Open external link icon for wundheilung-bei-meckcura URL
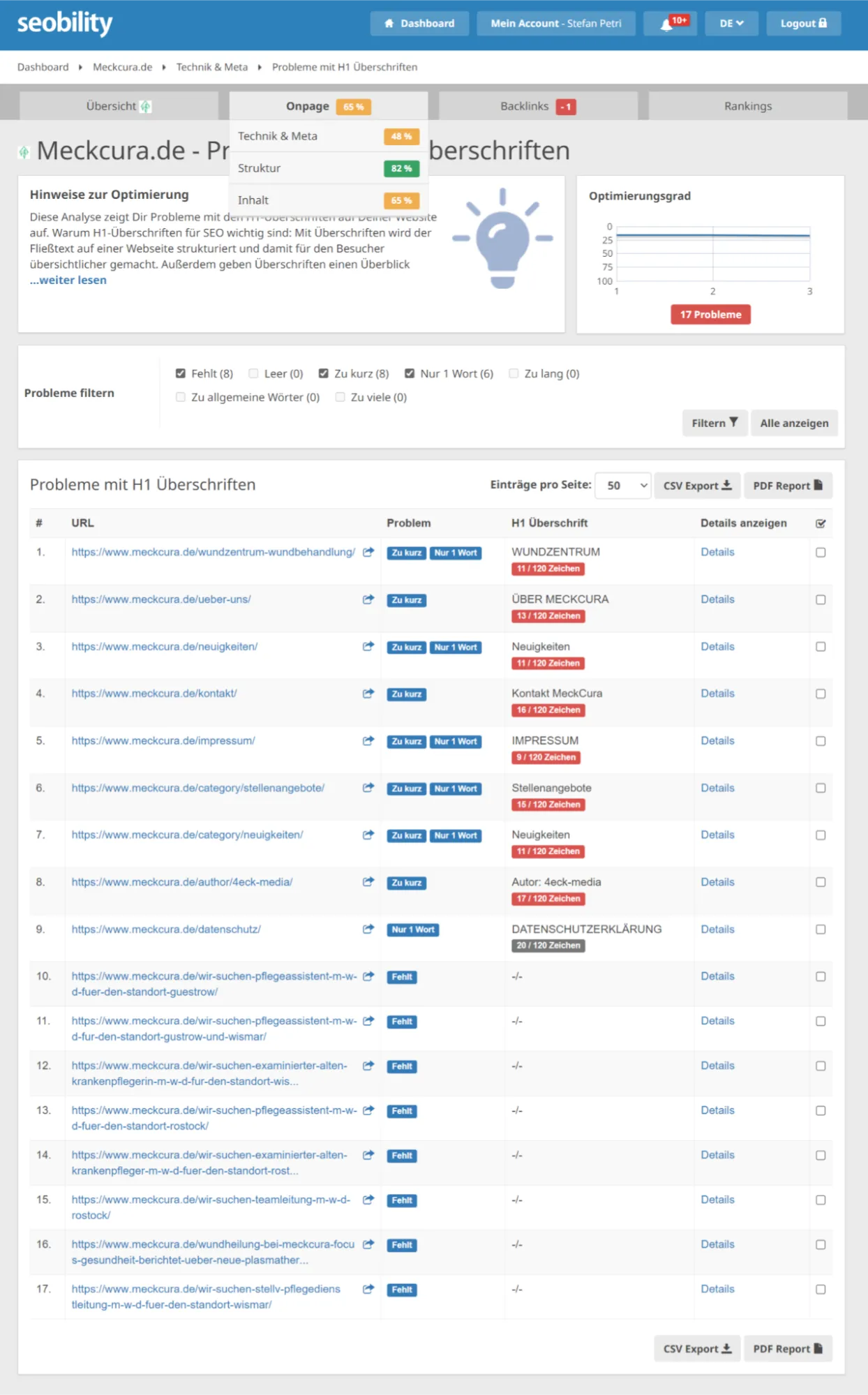Viewport: 868px width, 1395px height. click(x=368, y=1244)
